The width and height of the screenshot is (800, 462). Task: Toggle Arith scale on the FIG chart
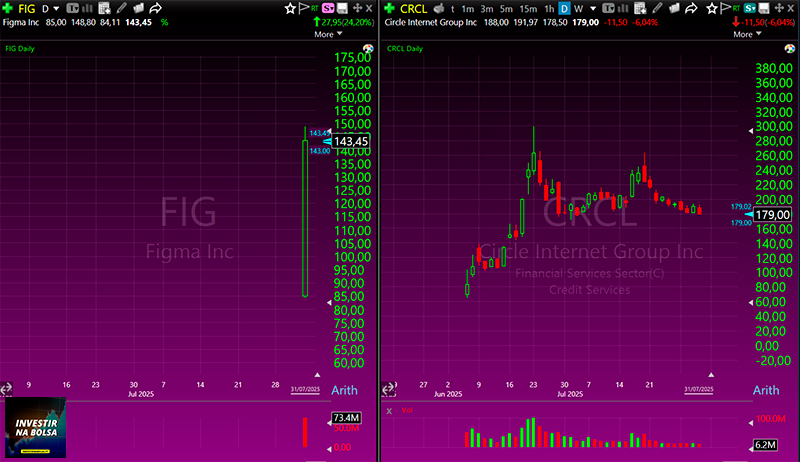[344, 390]
